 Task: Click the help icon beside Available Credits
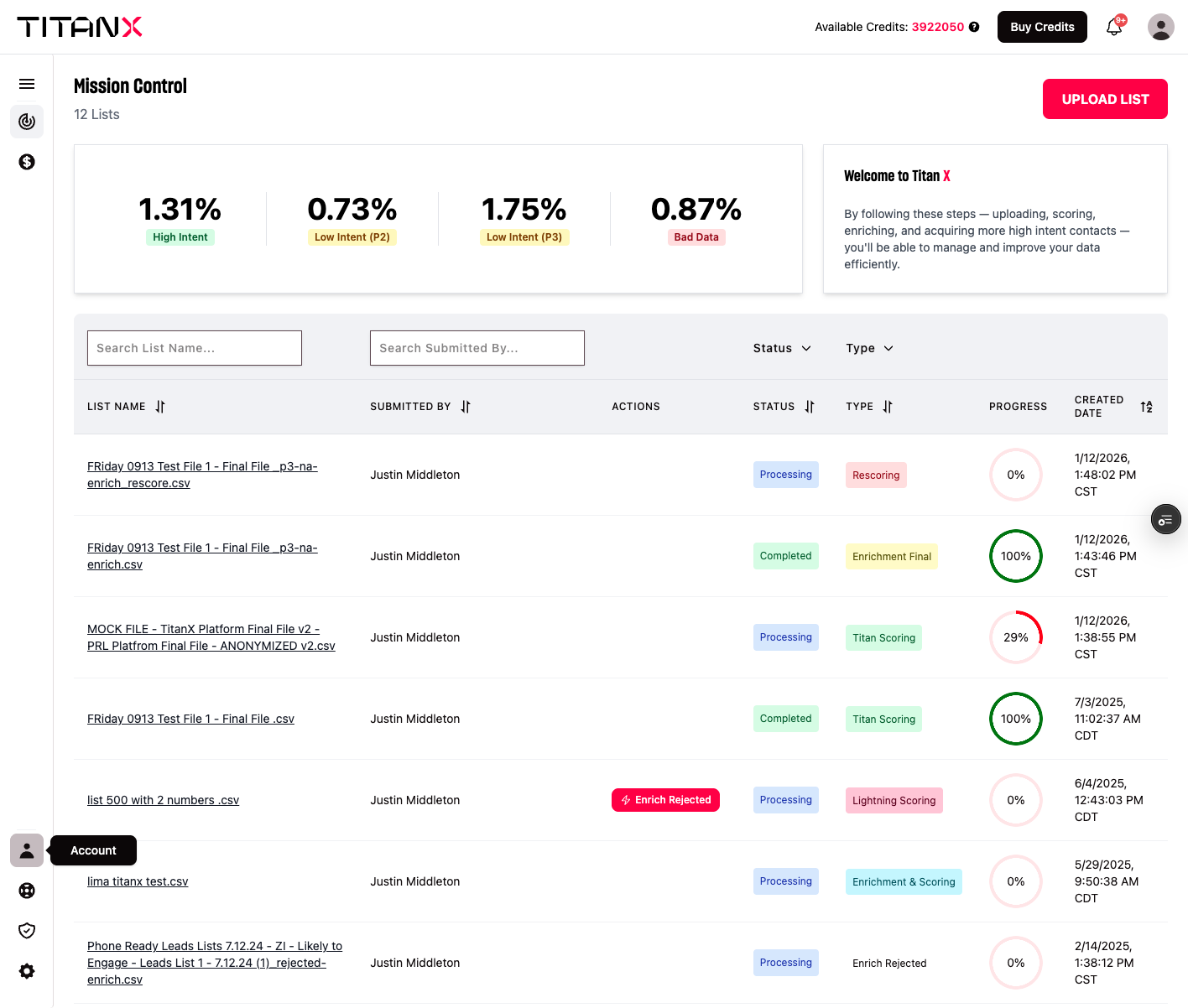pyautogui.click(x=974, y=27)
